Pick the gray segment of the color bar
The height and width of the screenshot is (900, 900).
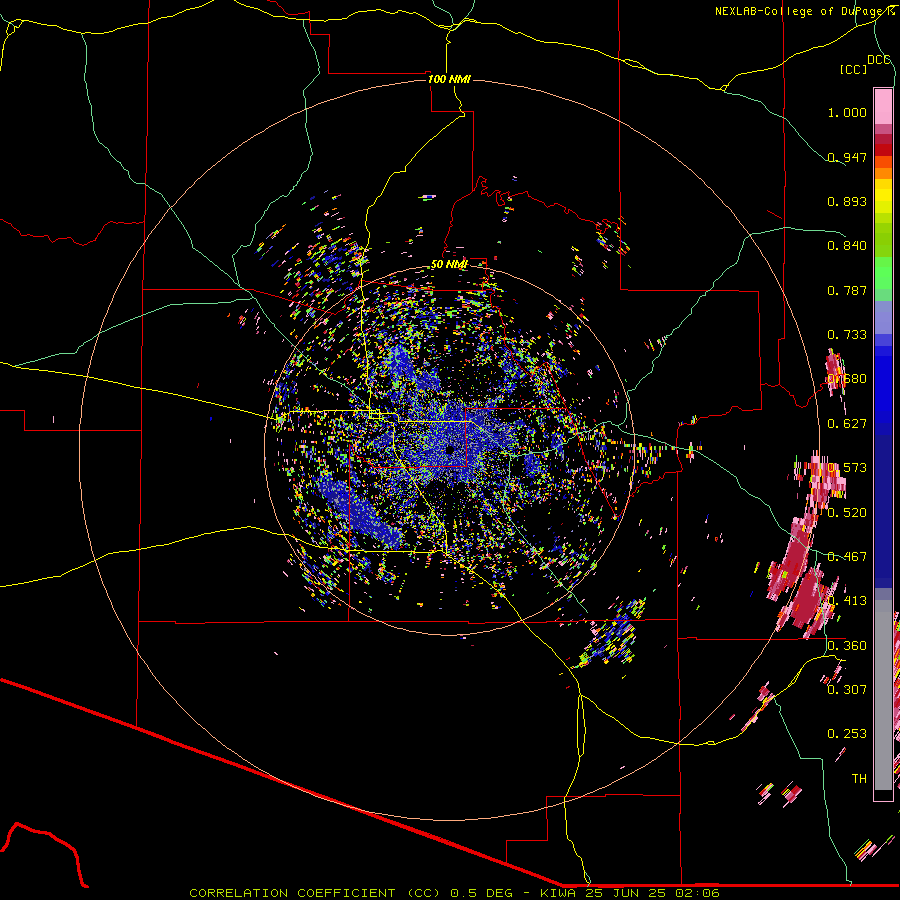tap(883, 695)
